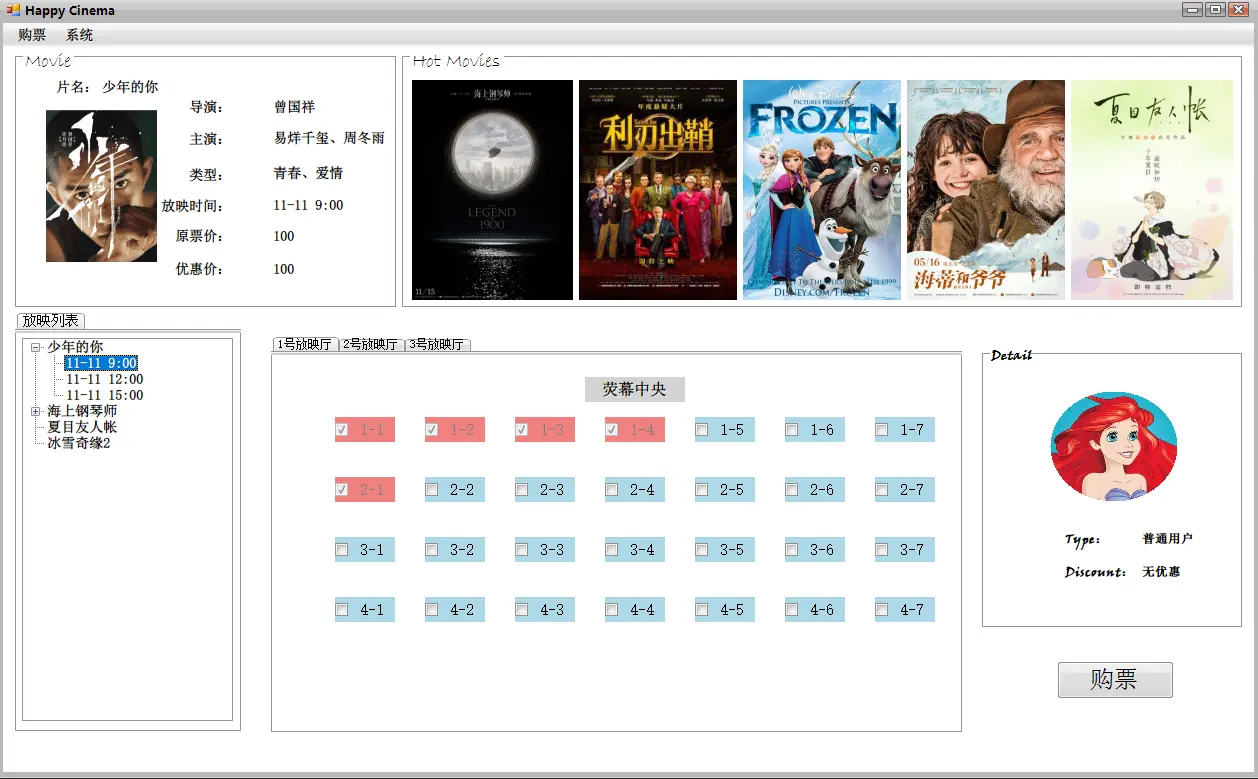Switch to the 3号放映厅 tab
The width and height of the screenshot is (1258, 779).
click(437, 345)
